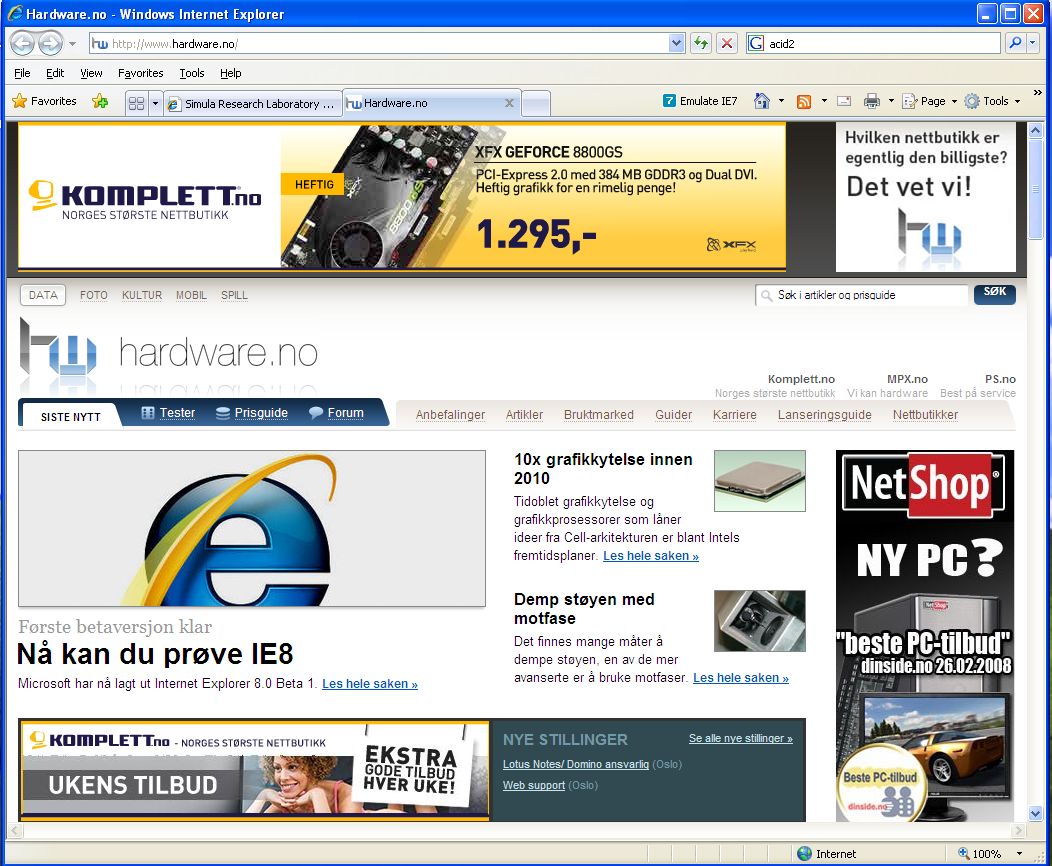This screenshot has width=1052, height=866.
Task: Open search provider options dropdown
Action: pyautogui.click(x=1033, y=44)
